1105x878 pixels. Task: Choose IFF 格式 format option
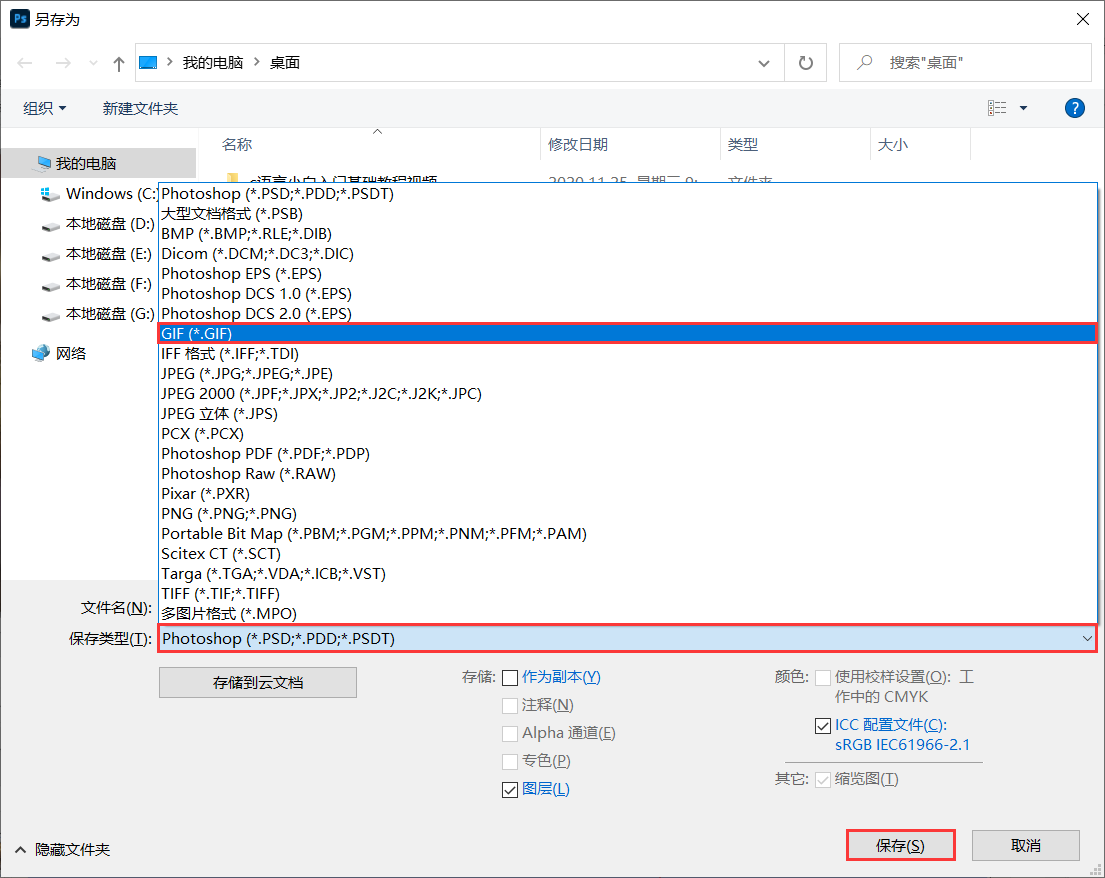627,354
